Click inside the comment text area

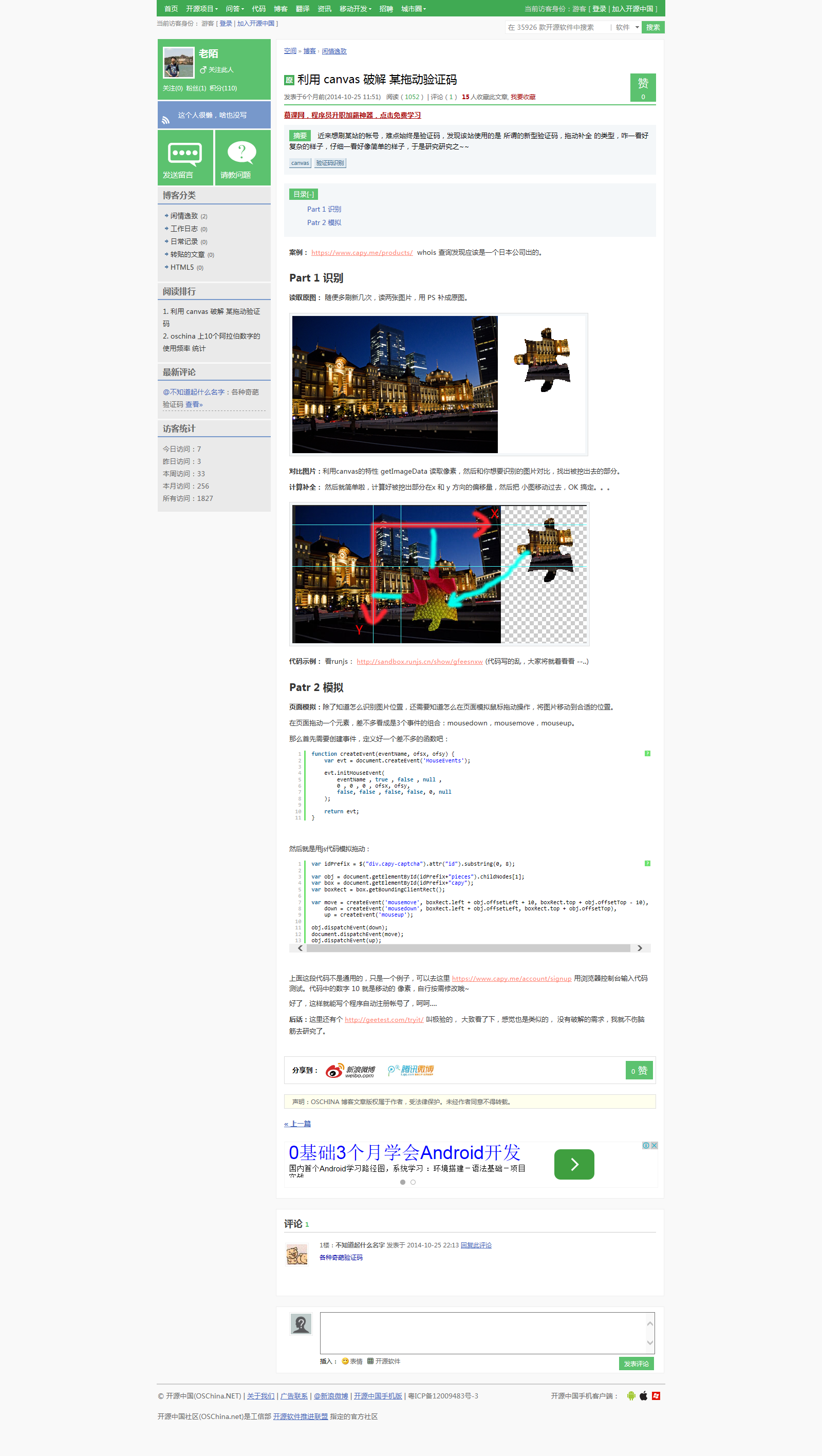tap(482, 1332)
